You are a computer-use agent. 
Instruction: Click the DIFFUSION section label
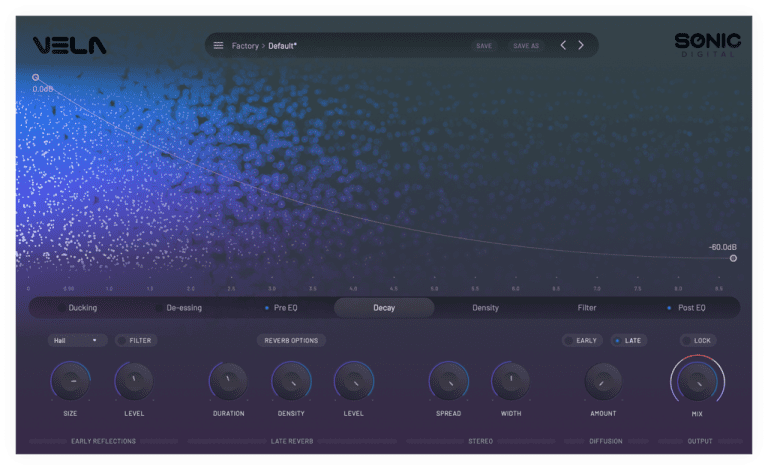pos(606,441)
